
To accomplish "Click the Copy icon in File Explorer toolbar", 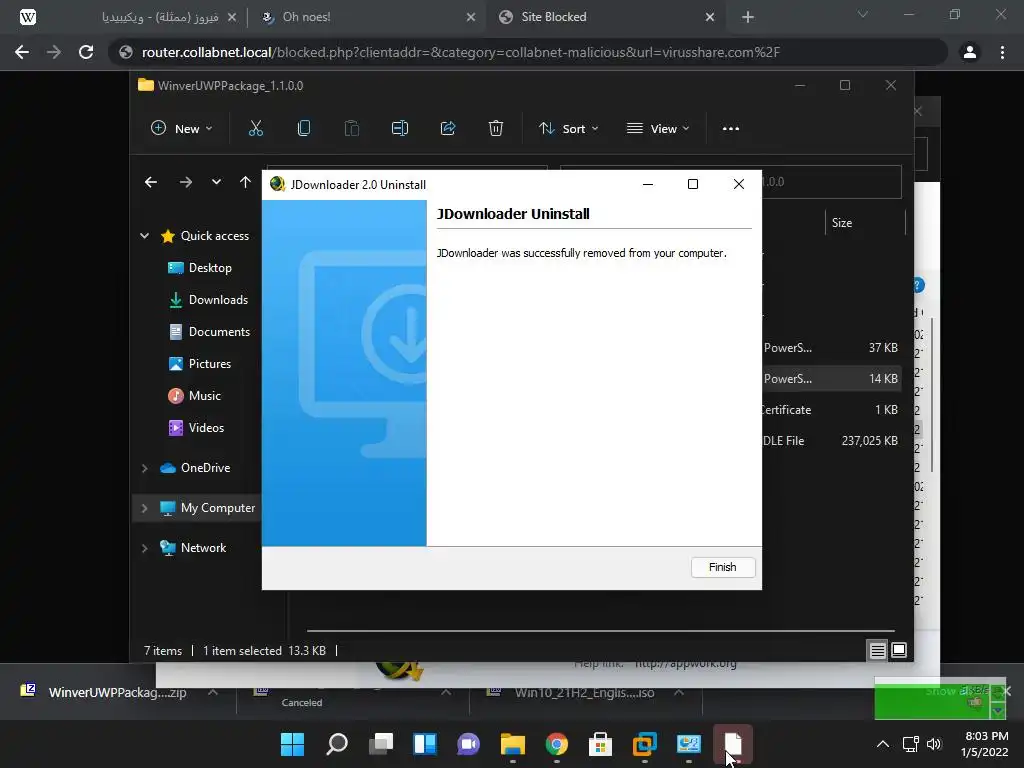I will (x=304, y=129).
